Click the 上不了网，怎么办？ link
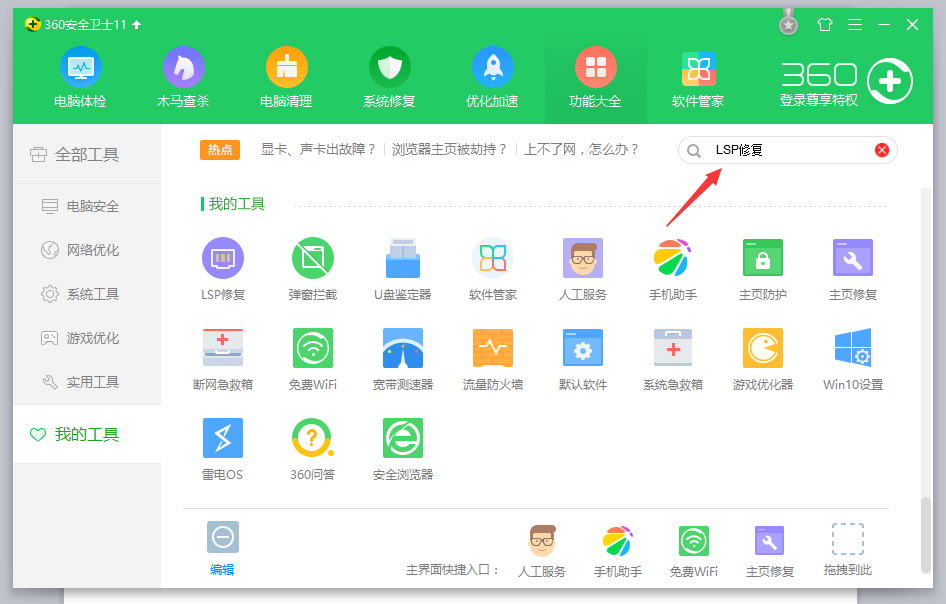This screenshot has width=946, height=604. pyautogui.click(x=582, y=149)
